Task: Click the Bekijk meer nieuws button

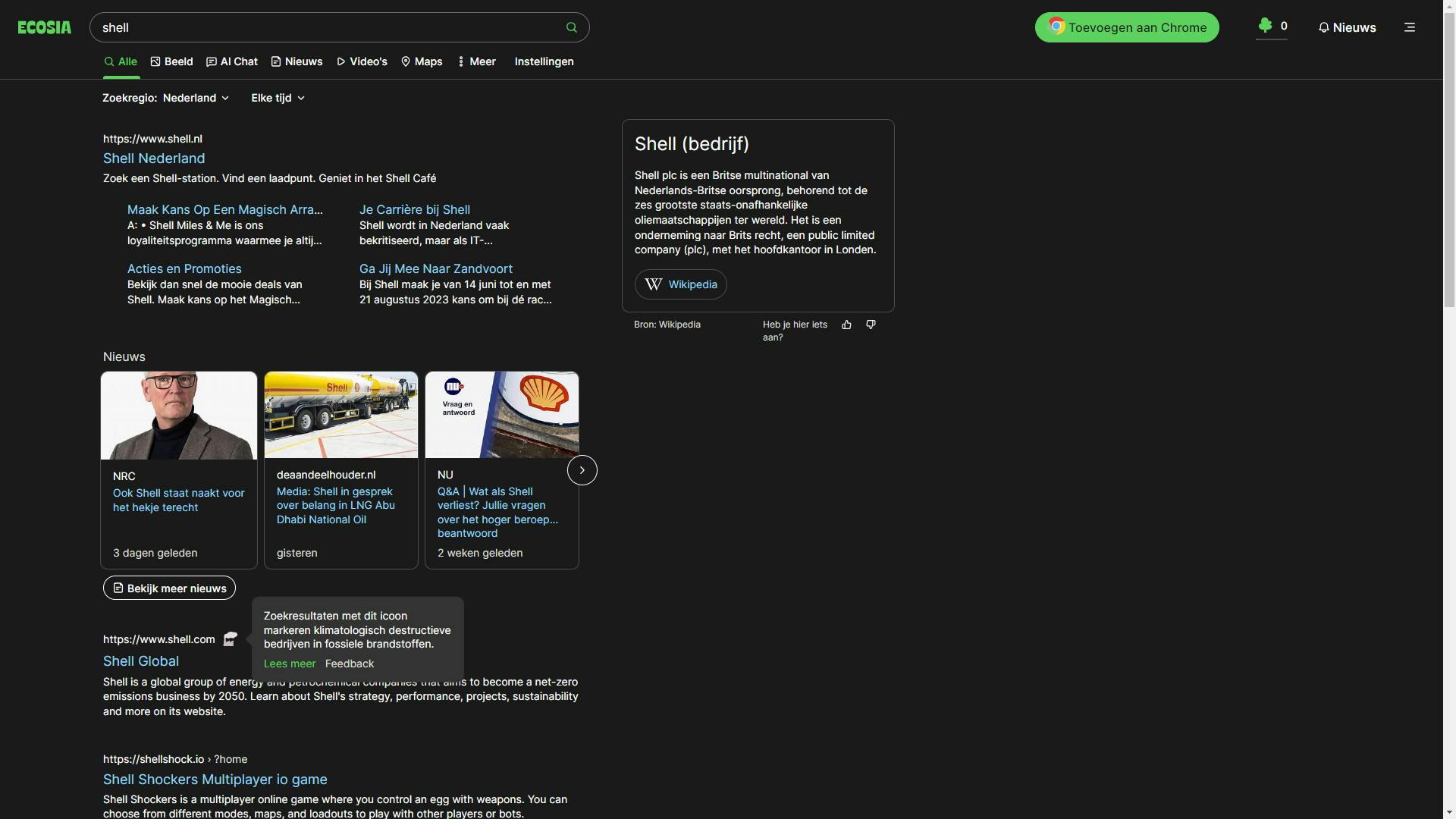Action: click(x=168, y=588)
